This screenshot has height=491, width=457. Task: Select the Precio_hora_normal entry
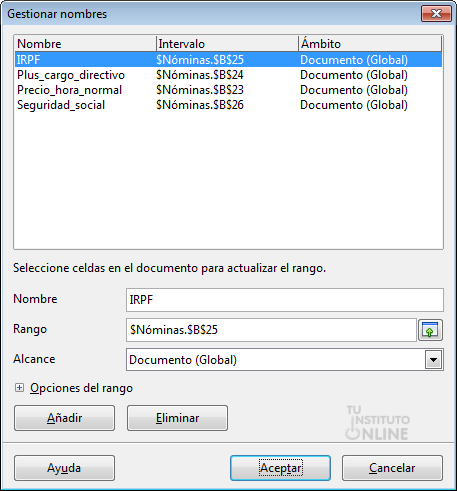228,90
